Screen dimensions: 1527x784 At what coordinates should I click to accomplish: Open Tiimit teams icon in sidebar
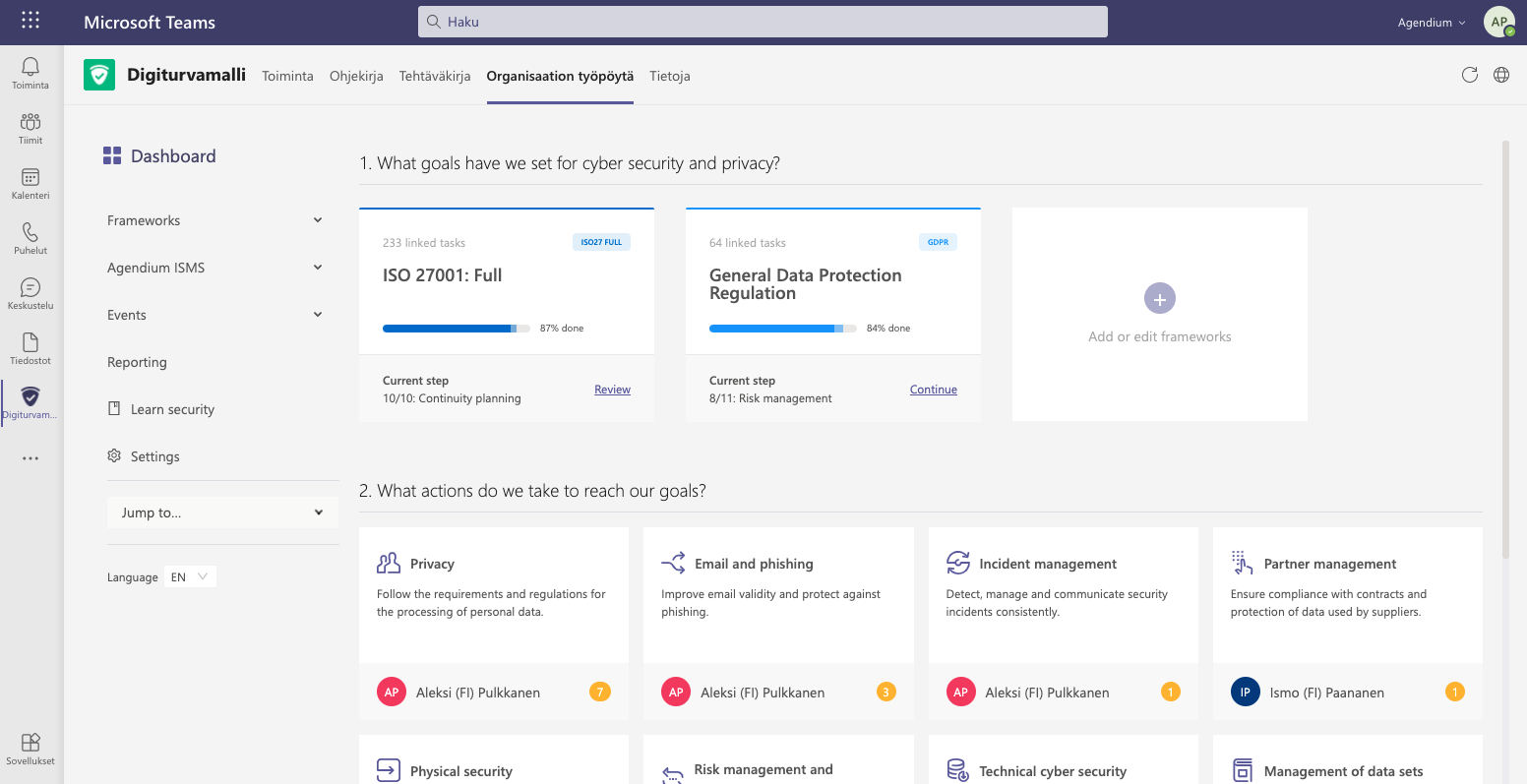pos(31,123)
